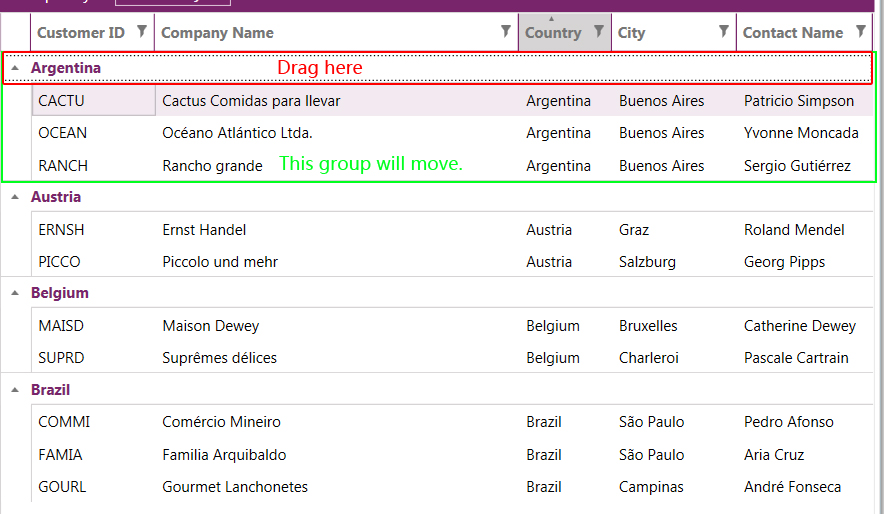Select the Gourmet Lanchonetes row
884x514 pixels.
pyautogui.click(x=235, y=487)
